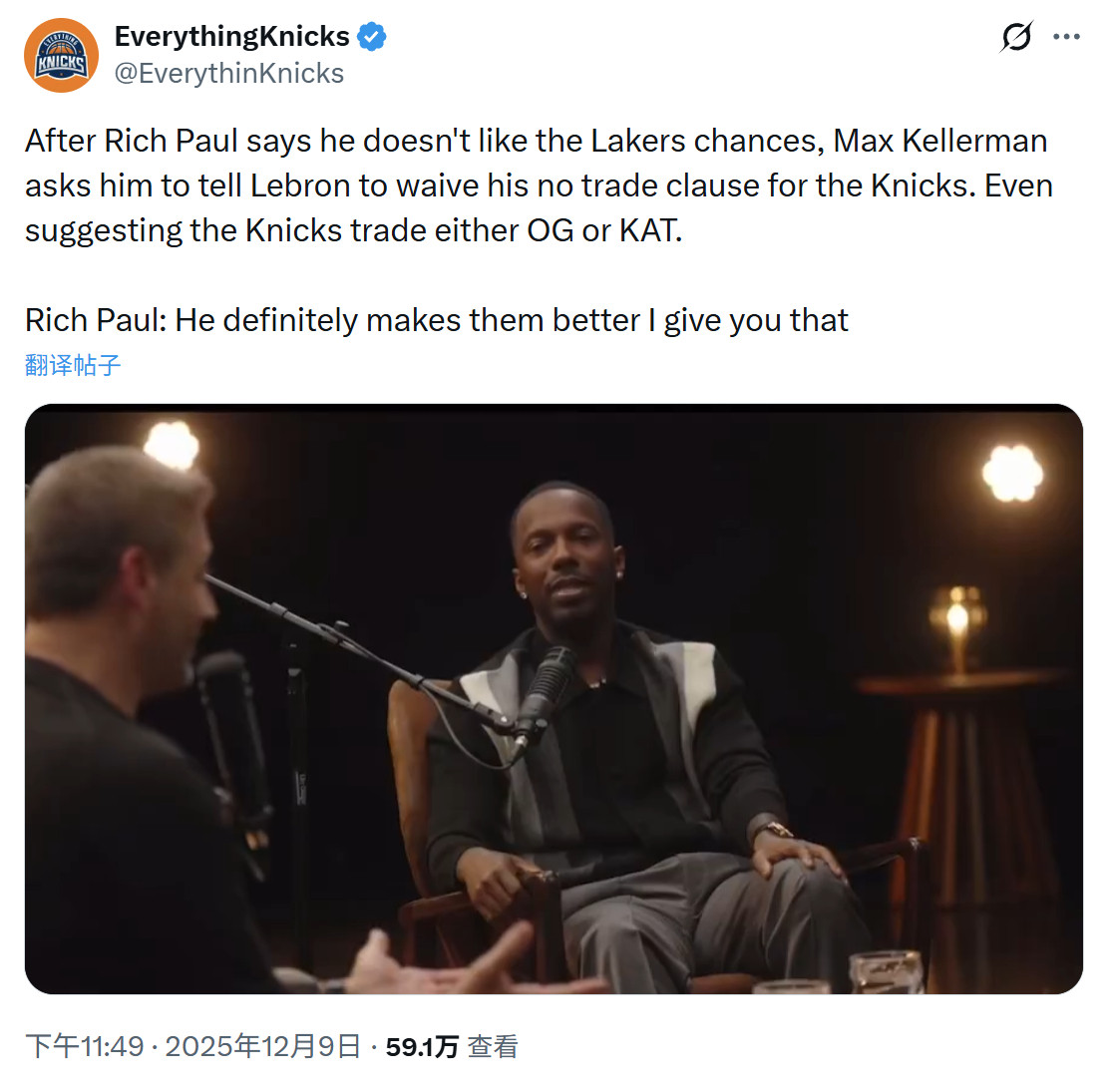This screenshot has width=1112, height=1092.
Task: Click the word "Lakers" in the tweet
Action: point(637,141)
